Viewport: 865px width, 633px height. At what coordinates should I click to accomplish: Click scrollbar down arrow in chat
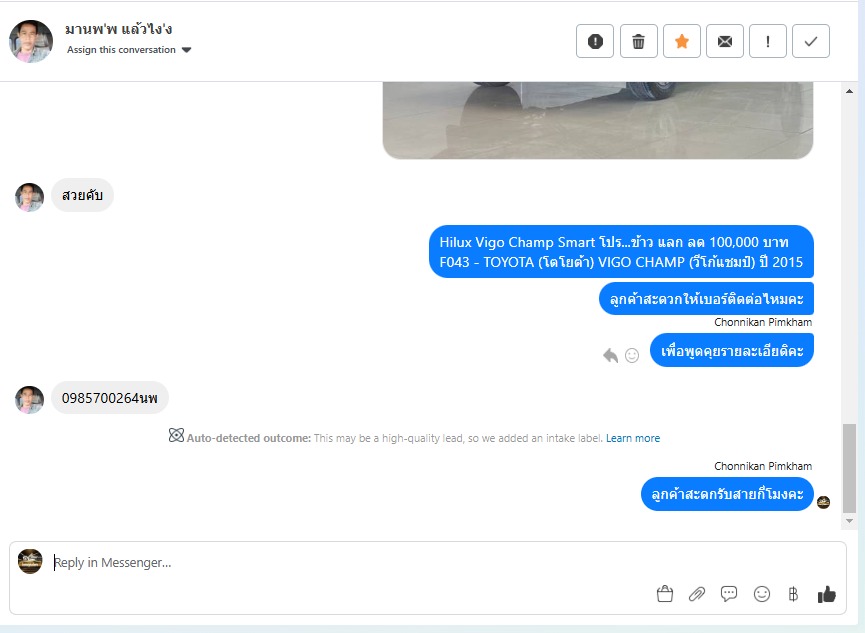click(x=850, y=521)
